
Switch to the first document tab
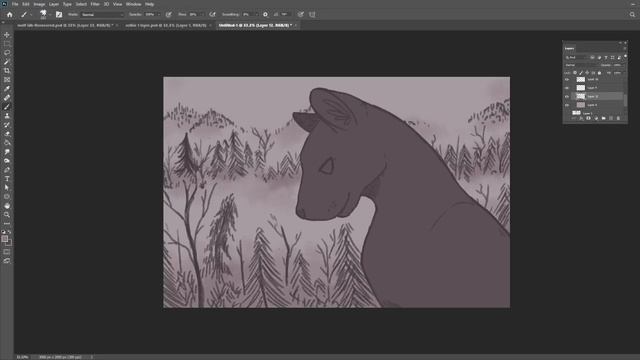click(x=65, y=25)
